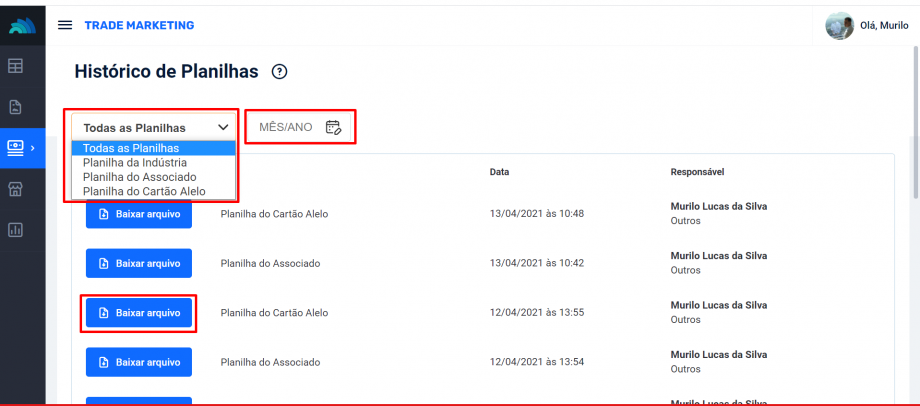The height and width of the screenshot is (406, 920).
Task: Open the bar chart reports sidebar icon
Action: (x=16, y=229)
